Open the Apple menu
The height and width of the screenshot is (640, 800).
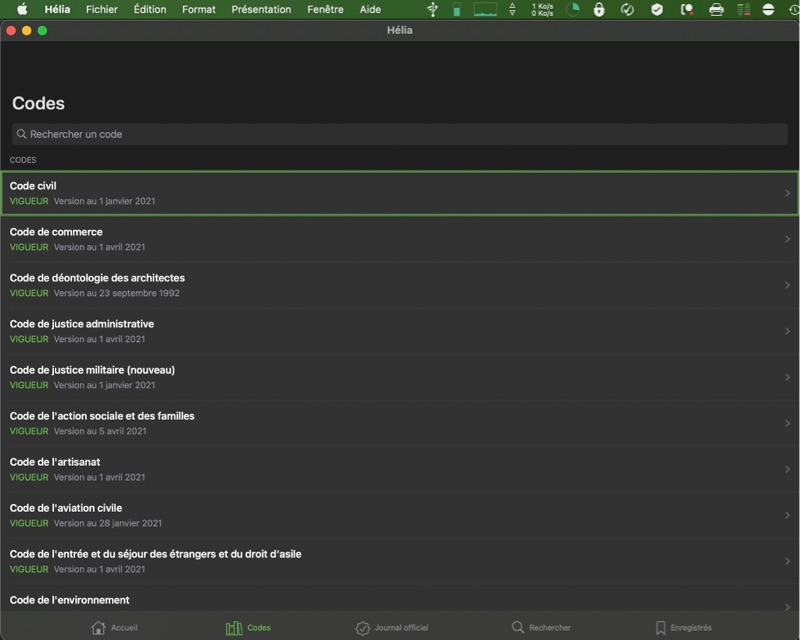(22, 10)
